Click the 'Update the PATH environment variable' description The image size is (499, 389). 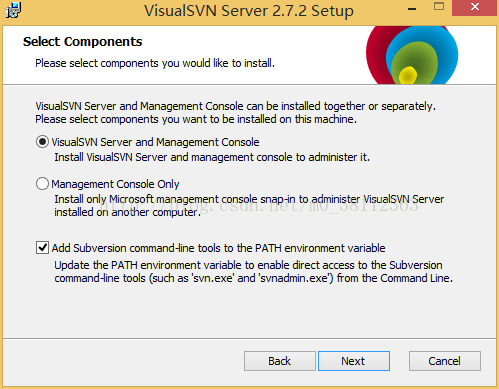[x=253, y=272]
